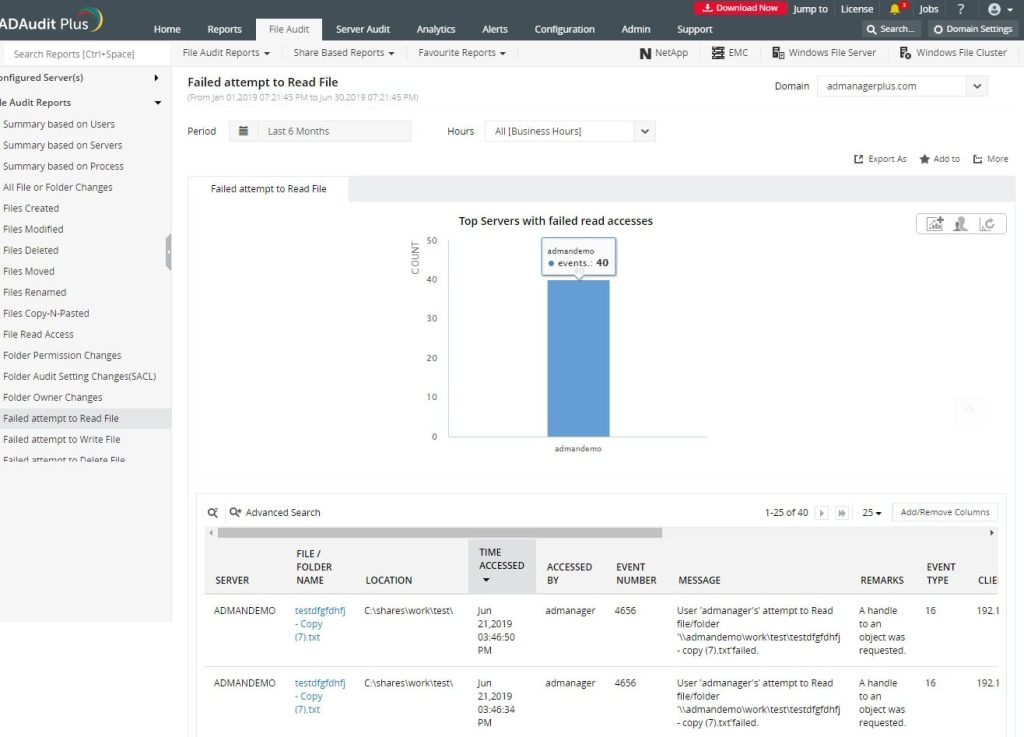
Task: Click the calendar icon beside Period
Action: click(x=243, y=131)
